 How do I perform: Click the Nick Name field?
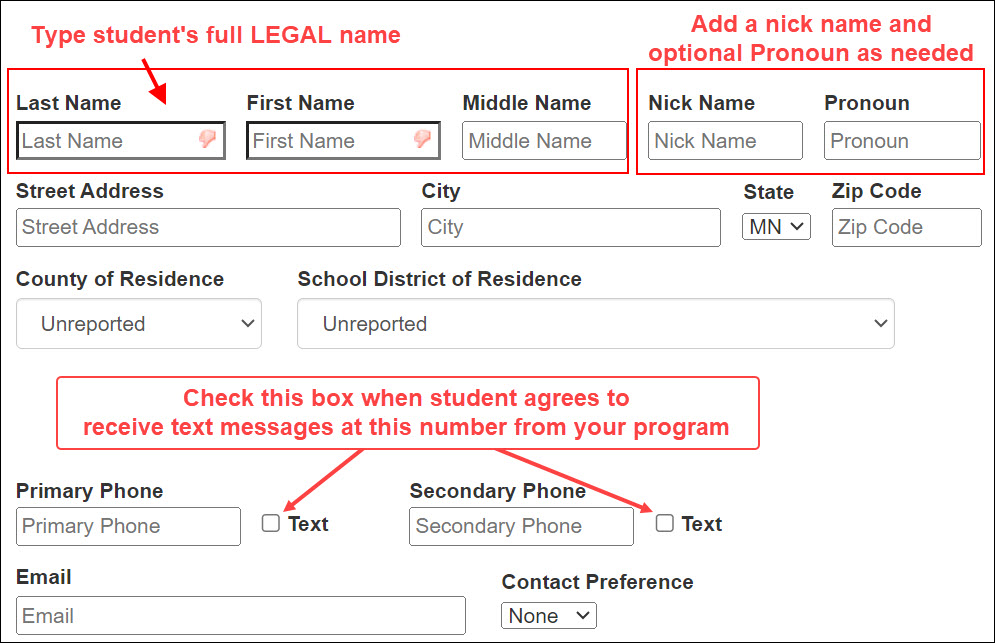tap(725, 141)
